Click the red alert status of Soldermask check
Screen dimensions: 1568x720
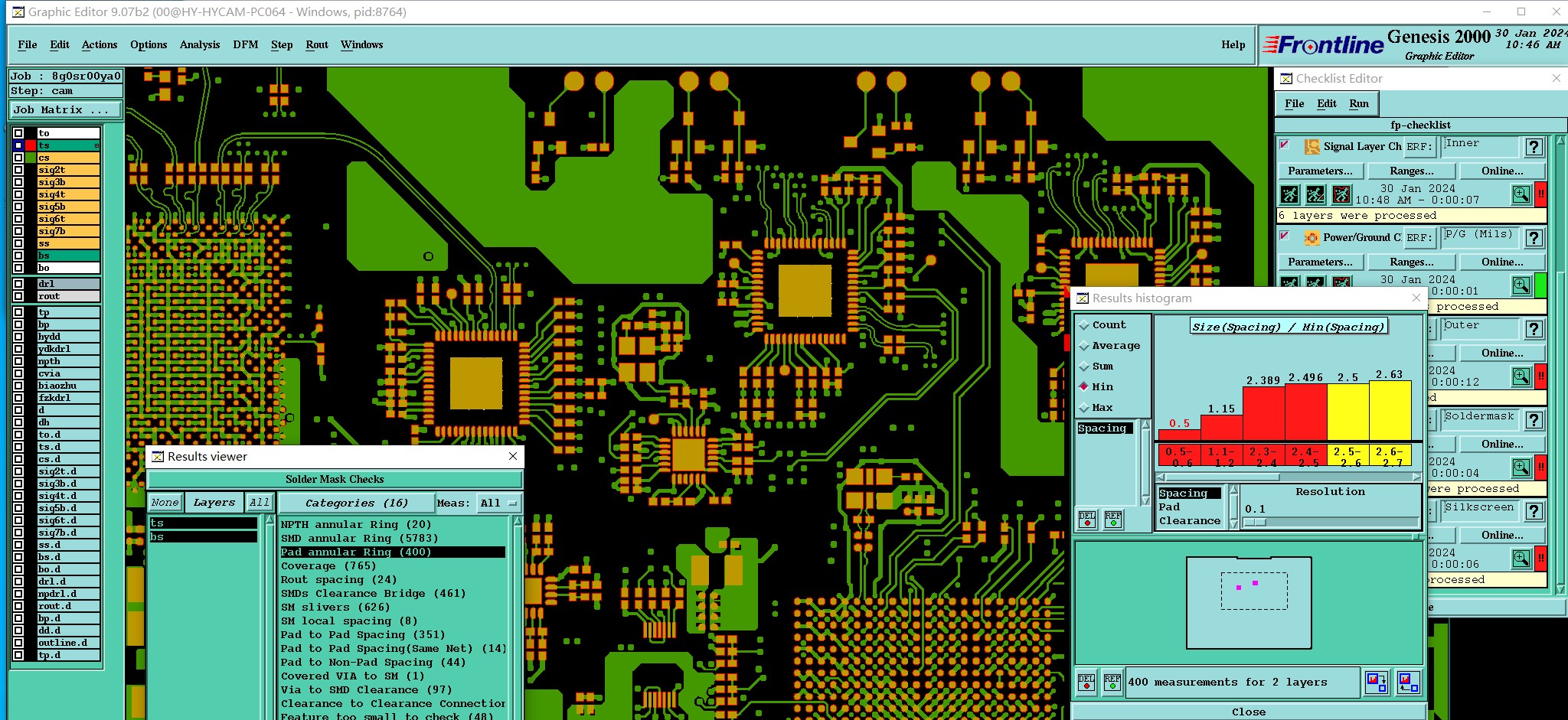(1540, 468)
